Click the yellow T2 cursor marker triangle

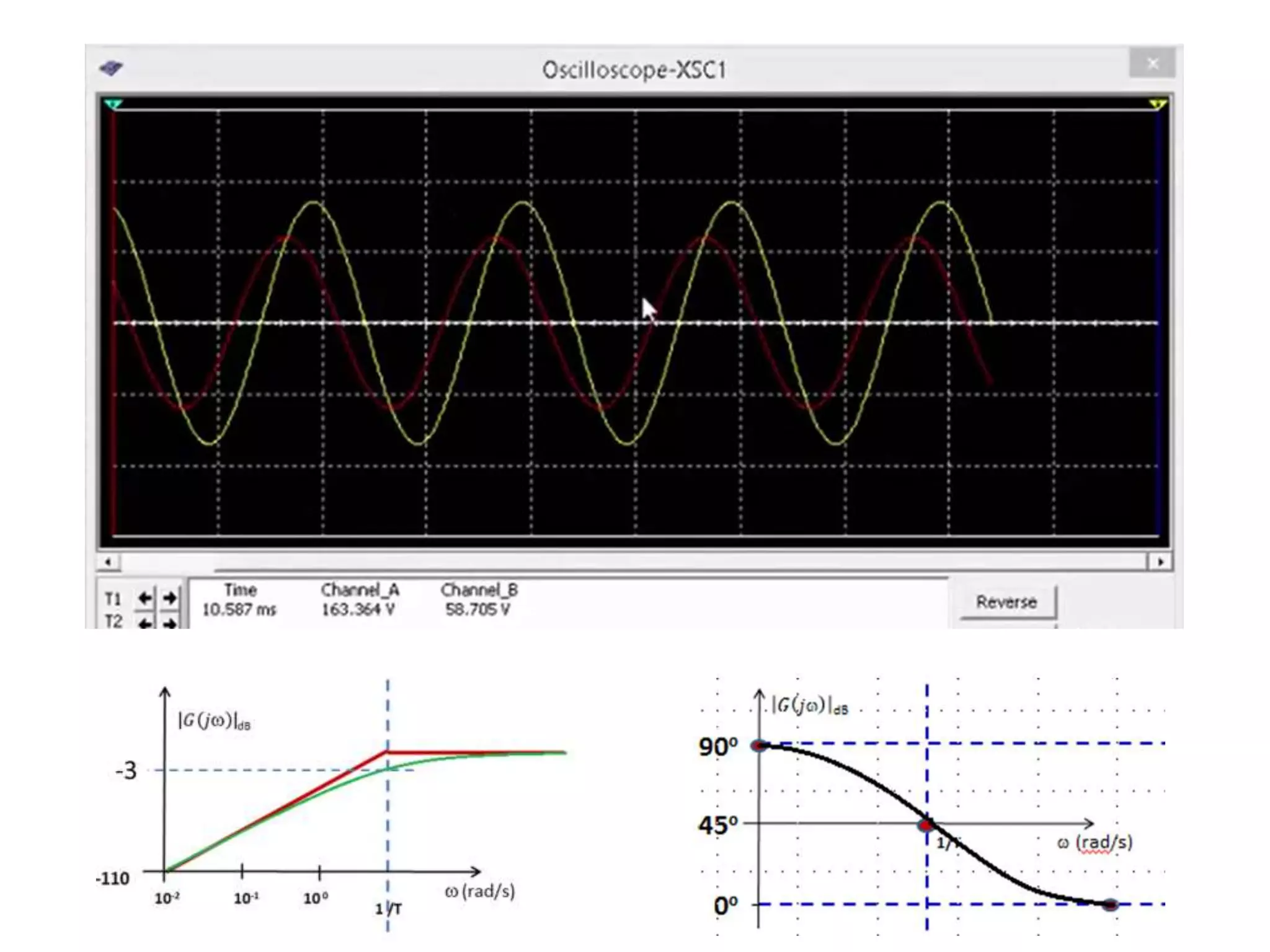(1157, 104)
